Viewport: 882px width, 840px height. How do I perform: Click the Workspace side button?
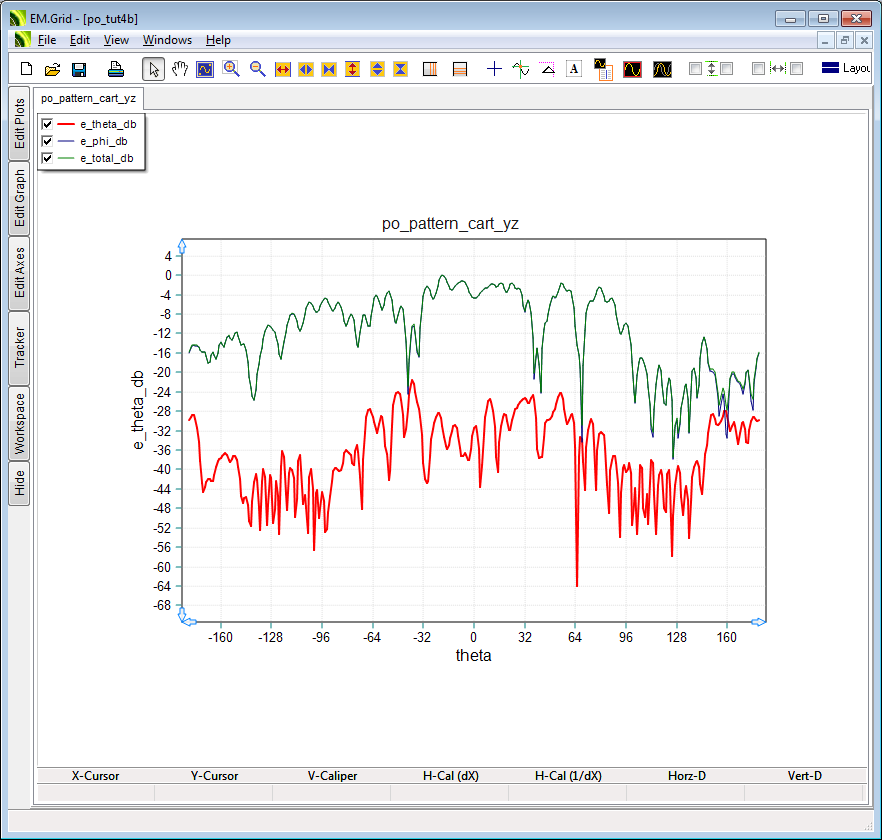pos(19,423)
